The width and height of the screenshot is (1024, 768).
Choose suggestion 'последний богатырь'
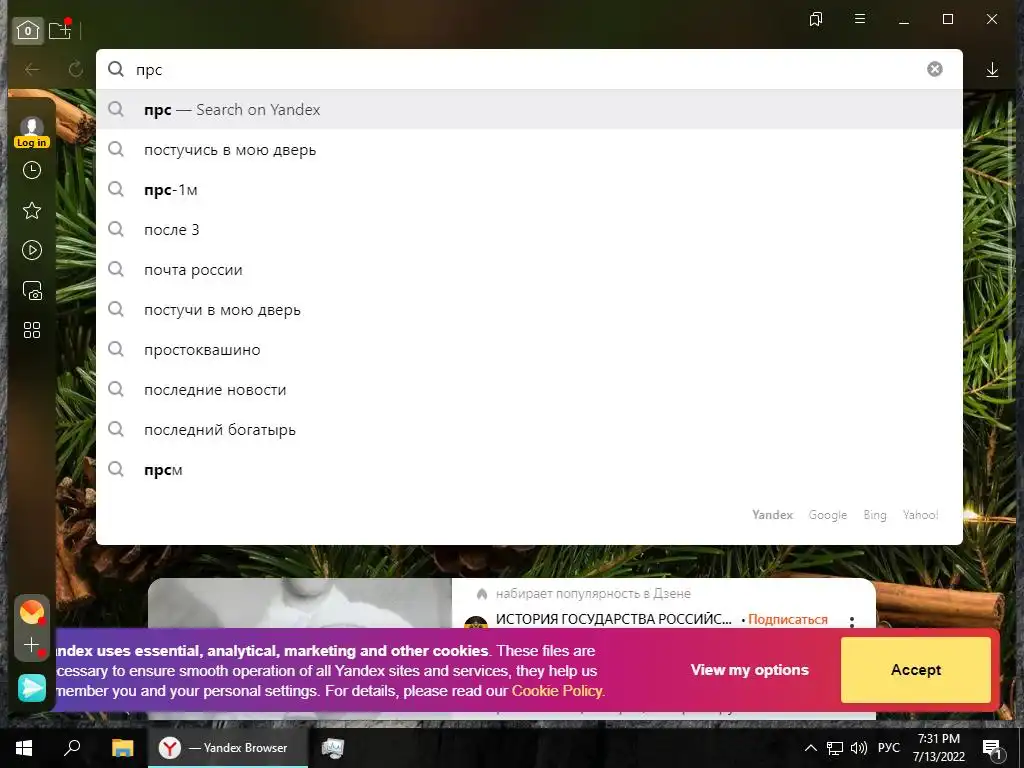tap(529, 430)
